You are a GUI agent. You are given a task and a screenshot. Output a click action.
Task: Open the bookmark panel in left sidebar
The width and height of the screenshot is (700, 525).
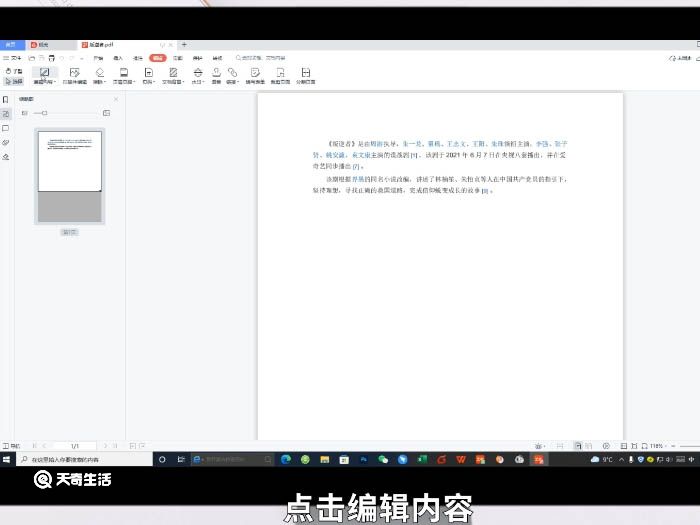(x=6, y=100)
